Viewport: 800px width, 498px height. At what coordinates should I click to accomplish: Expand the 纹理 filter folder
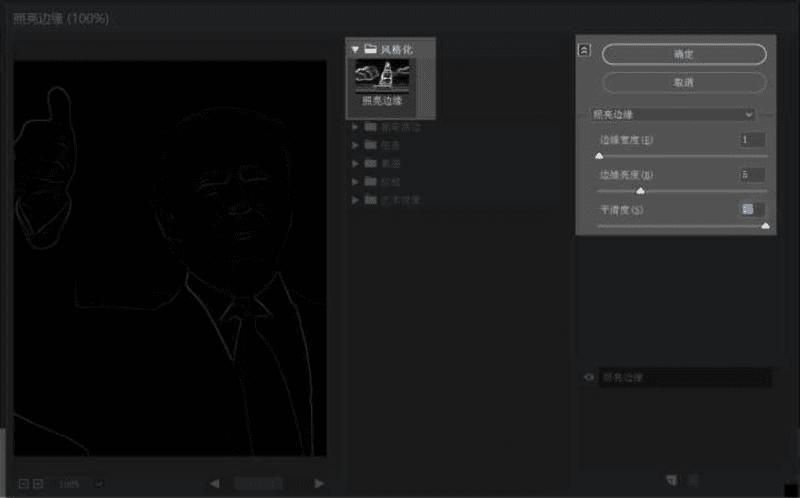pos(355,182)
